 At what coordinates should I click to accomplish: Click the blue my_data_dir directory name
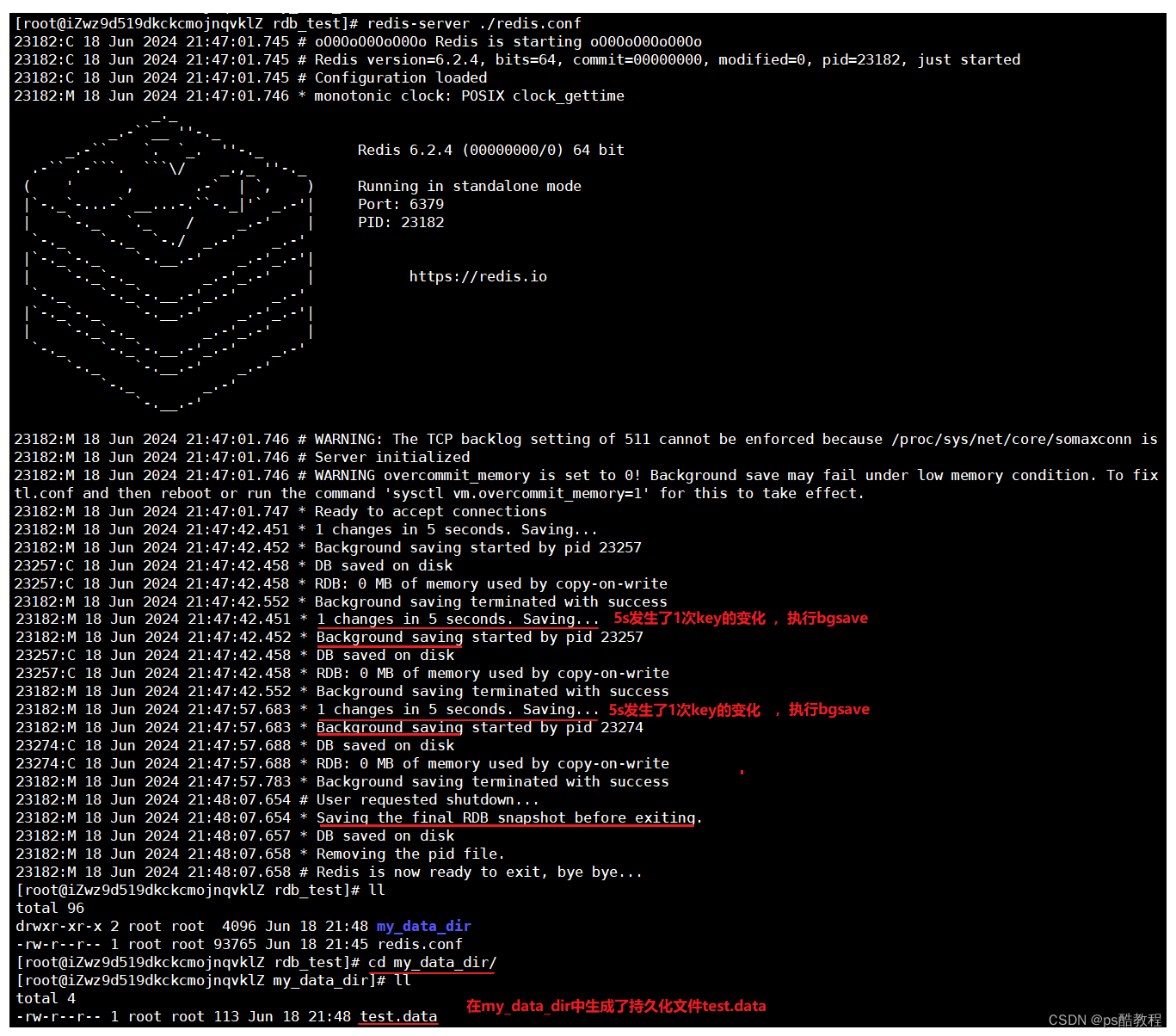[423, 926]
